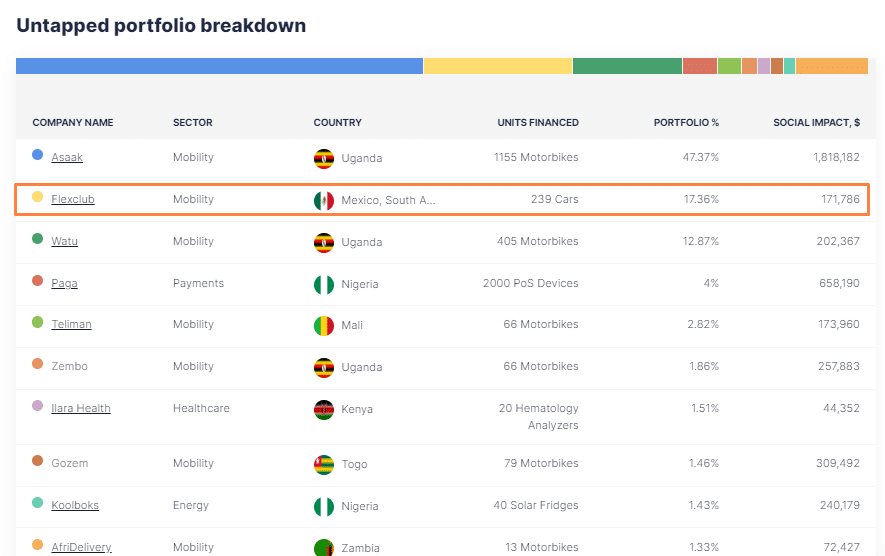This screenshot has width=885, height=556.
Task: Click the 40 Solar Fridges cell
Action: click(536, 505)
